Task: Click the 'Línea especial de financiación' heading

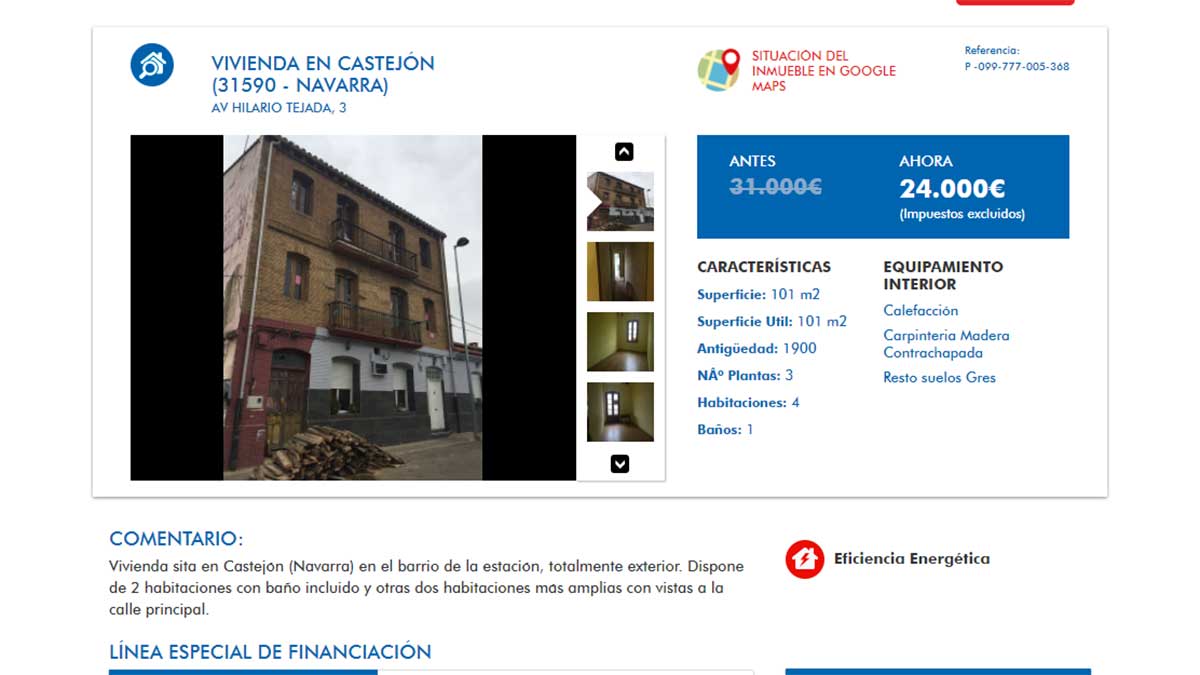Action: pos(270,652)
